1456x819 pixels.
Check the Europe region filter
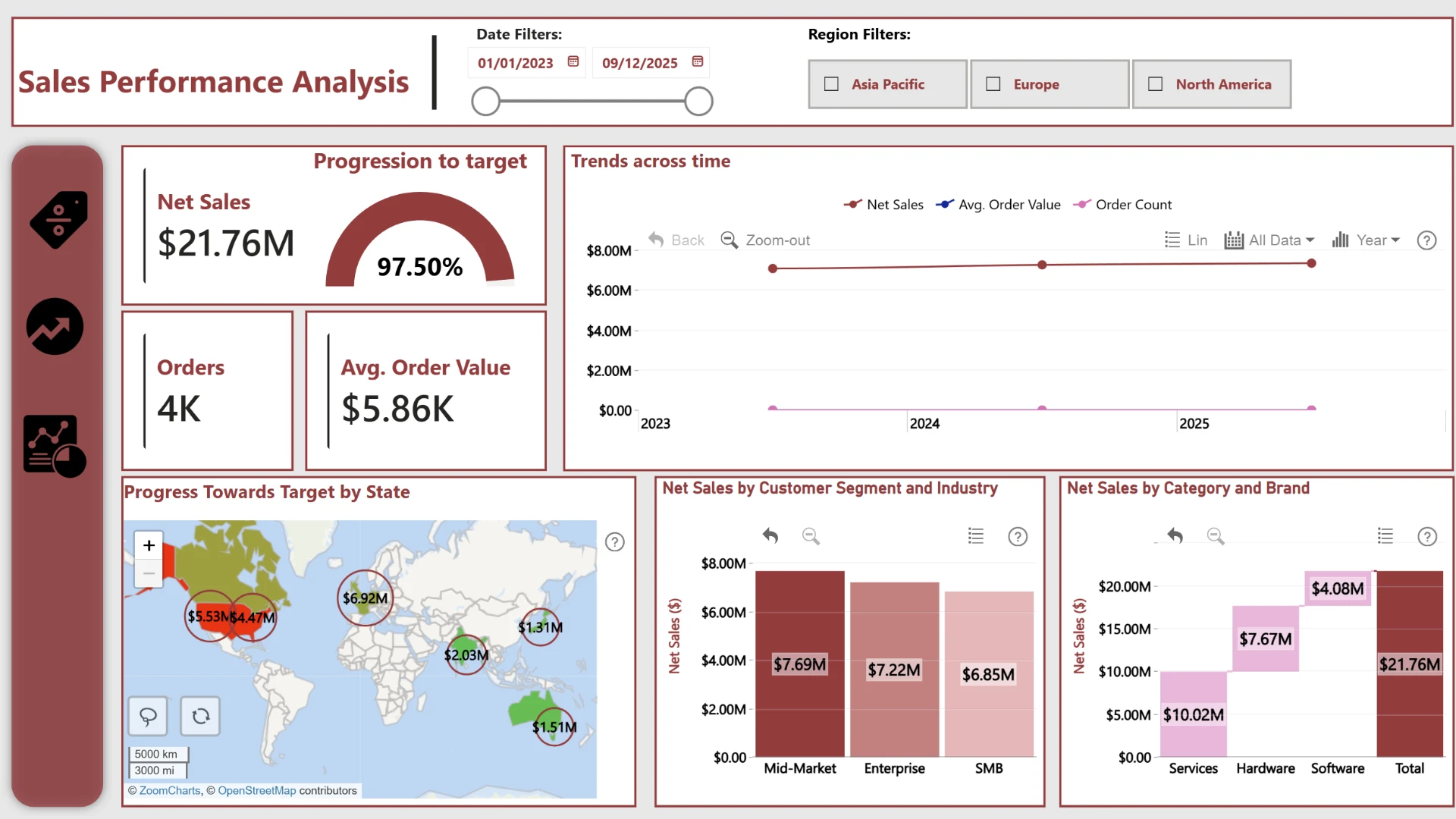(x=1050, y=84)
